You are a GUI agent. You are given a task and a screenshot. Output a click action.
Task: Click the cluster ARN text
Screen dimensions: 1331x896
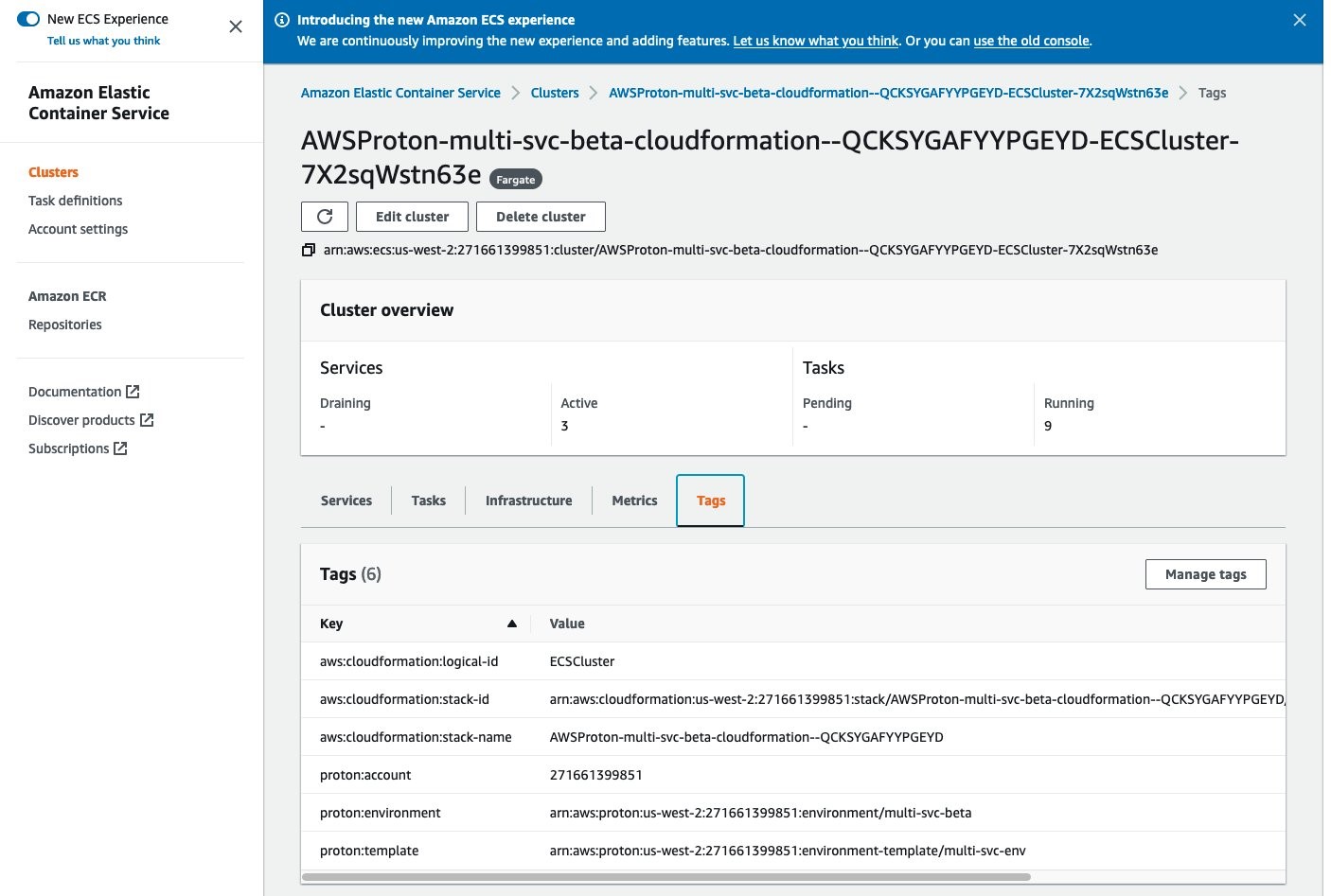pos(740,250)
